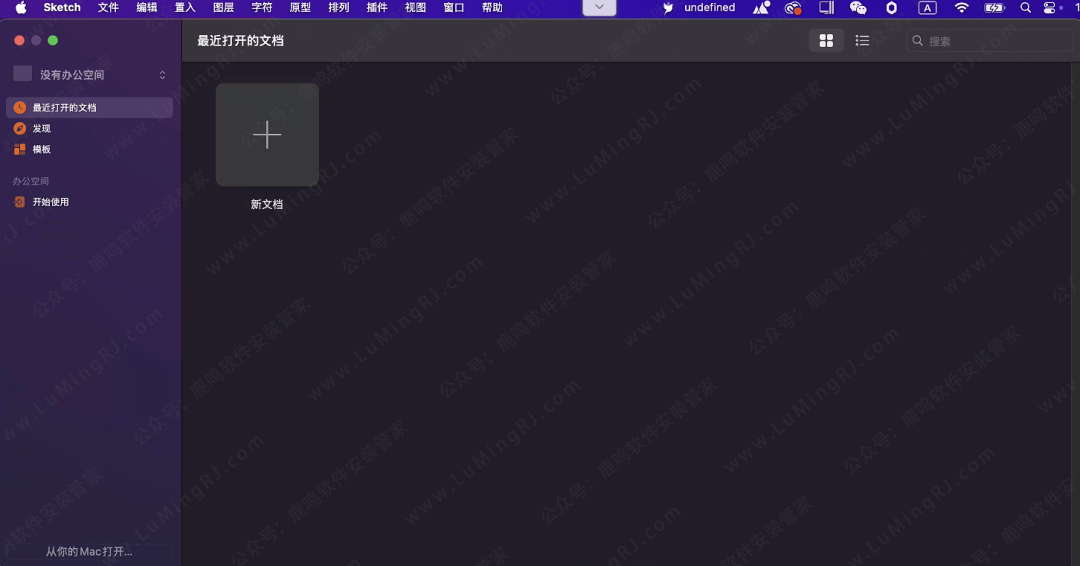The width and height of the screenshot is (1080, 566).
Task: Open the 图层 (Layer) menu
Action: click(223, 8)
